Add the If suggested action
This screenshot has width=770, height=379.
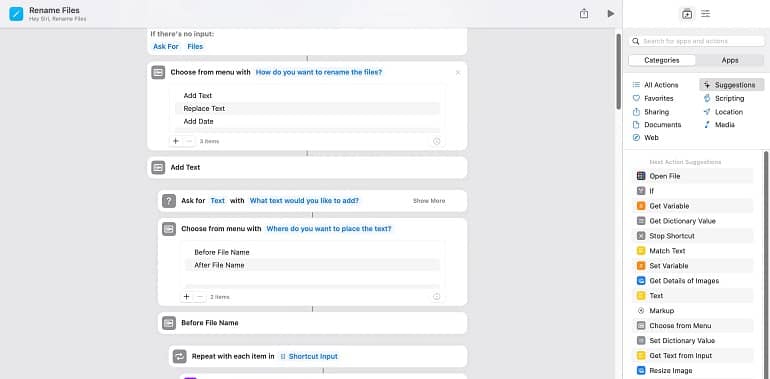tap(692, 191)
